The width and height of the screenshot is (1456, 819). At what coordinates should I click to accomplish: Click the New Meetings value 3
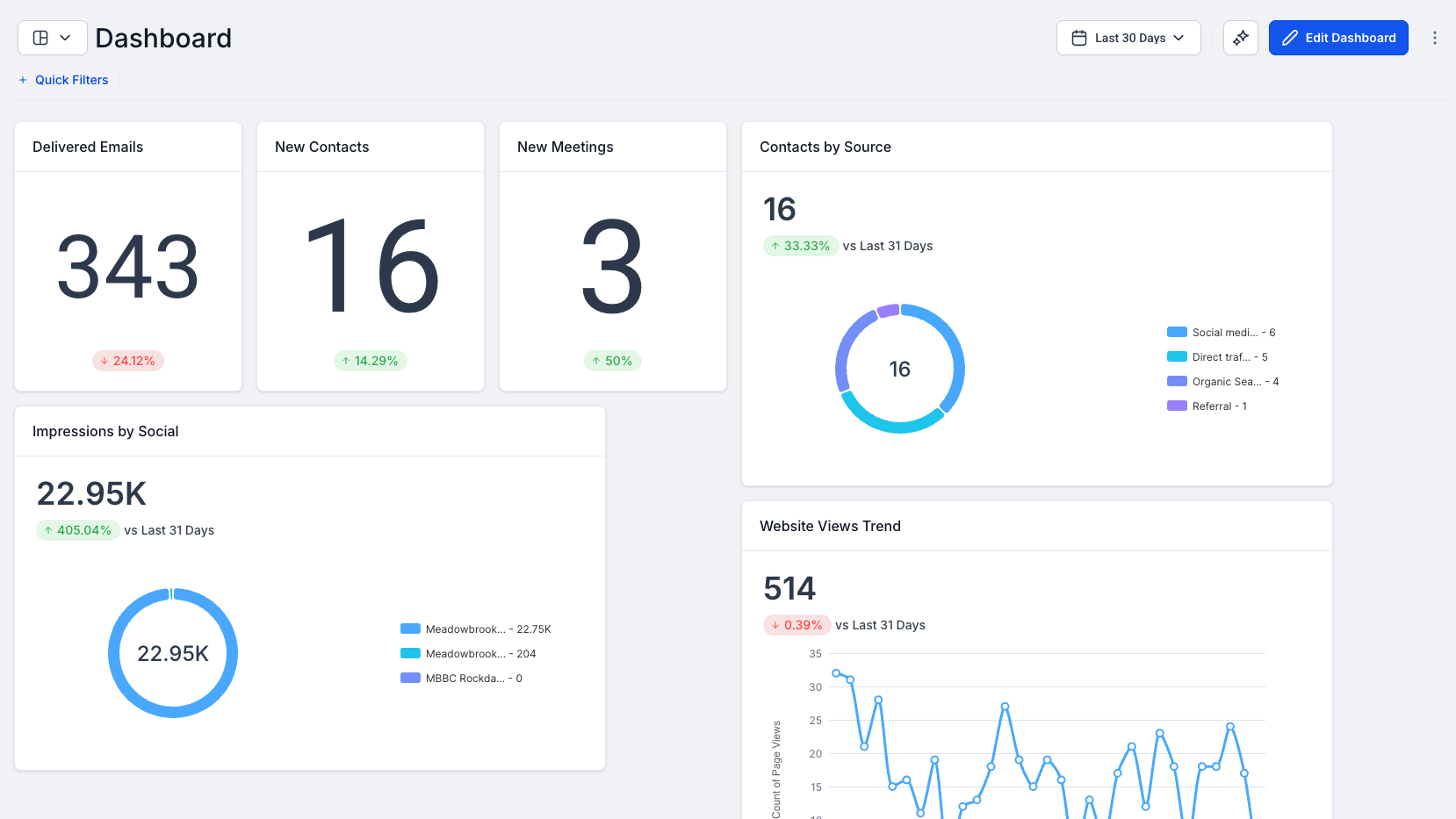pos(613,266)
